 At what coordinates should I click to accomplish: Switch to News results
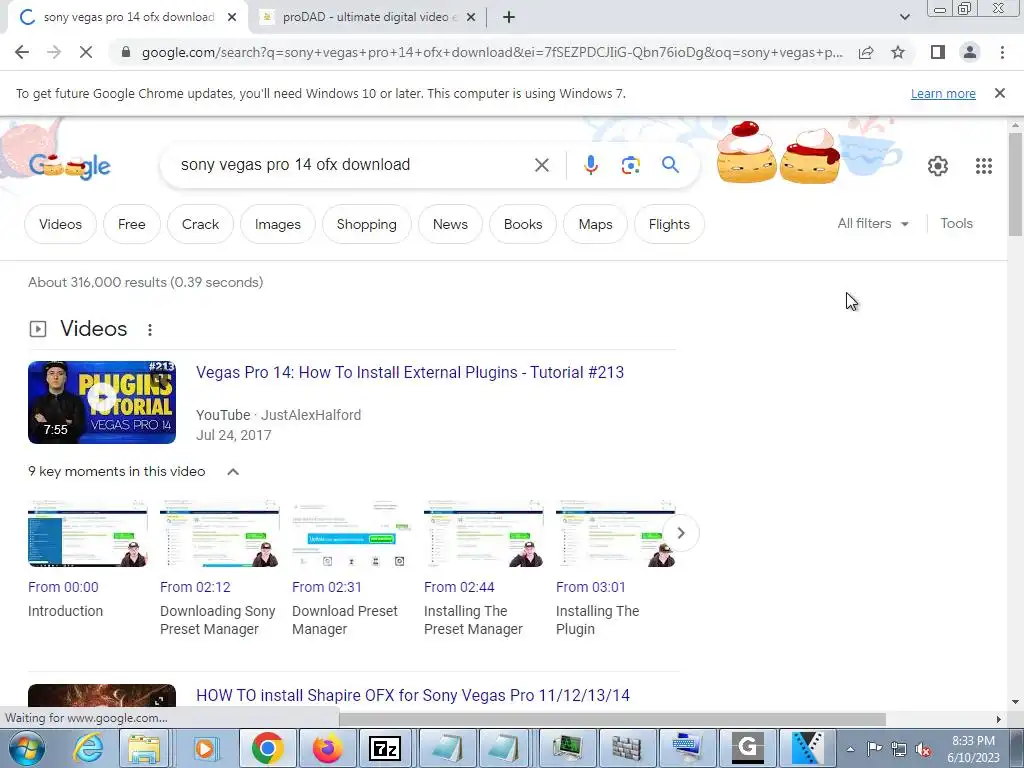point(450,224)
